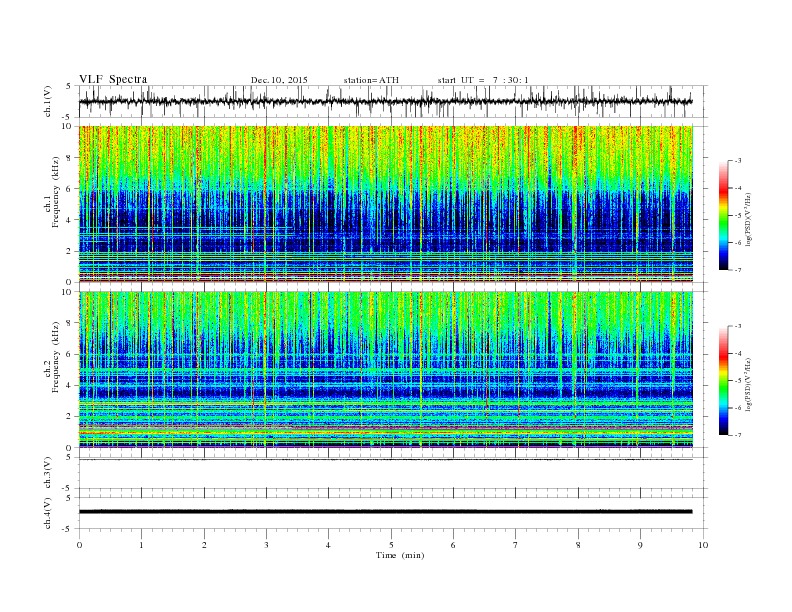Image resolution: width=792 pixels, height=612 pixels.
Task: Click the "-7" tick on ch.1 color bar
Action: pyautogui.click(x=738, y=270)
